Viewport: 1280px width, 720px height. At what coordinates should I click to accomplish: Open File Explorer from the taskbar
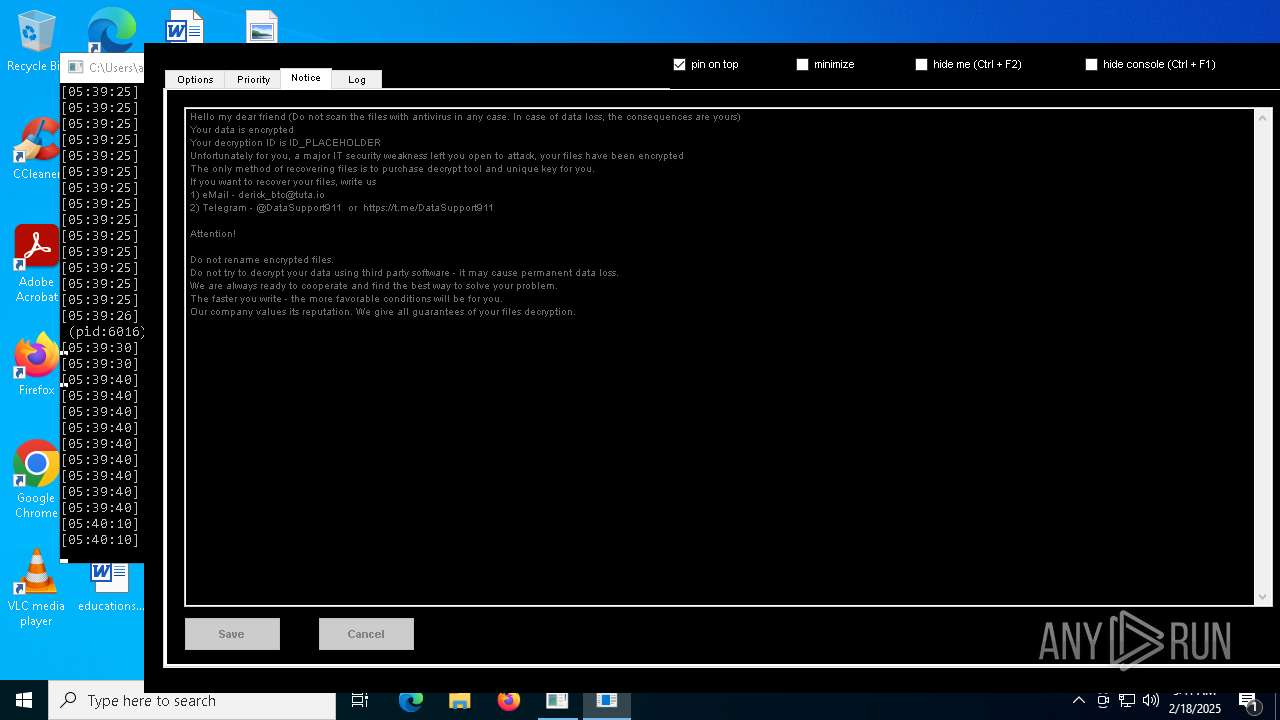(x=459, y=700)
